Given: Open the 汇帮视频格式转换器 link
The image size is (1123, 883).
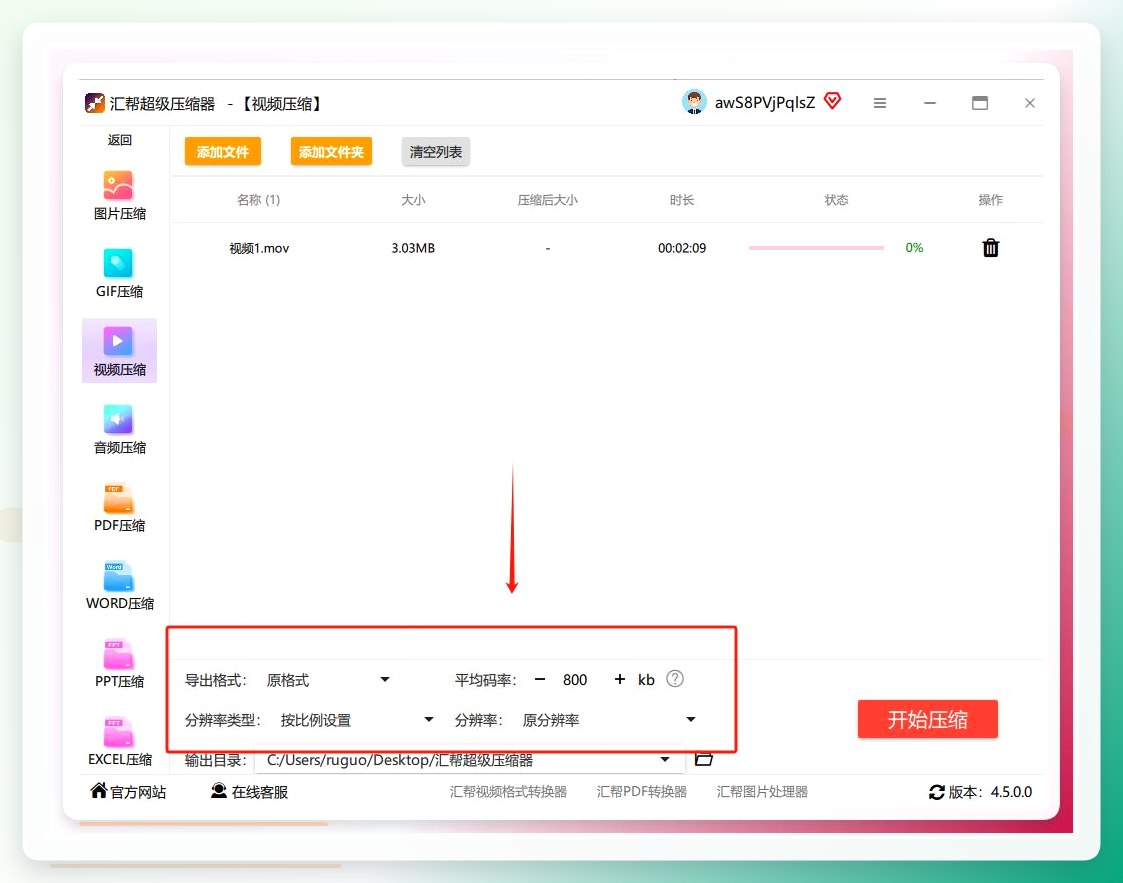Looking at the screenshot, I should [509, 791].
